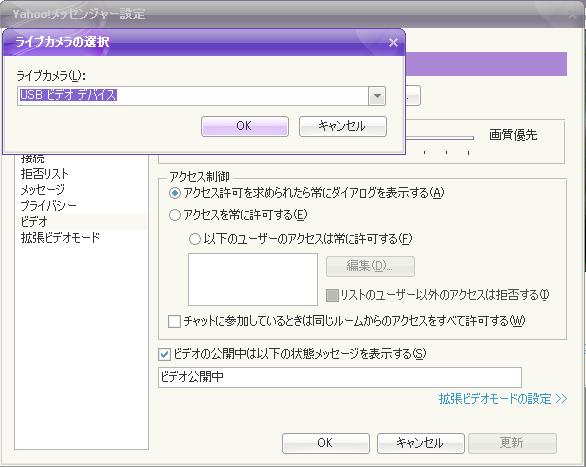Open メッセージ settings category

[x=43, y=190]
